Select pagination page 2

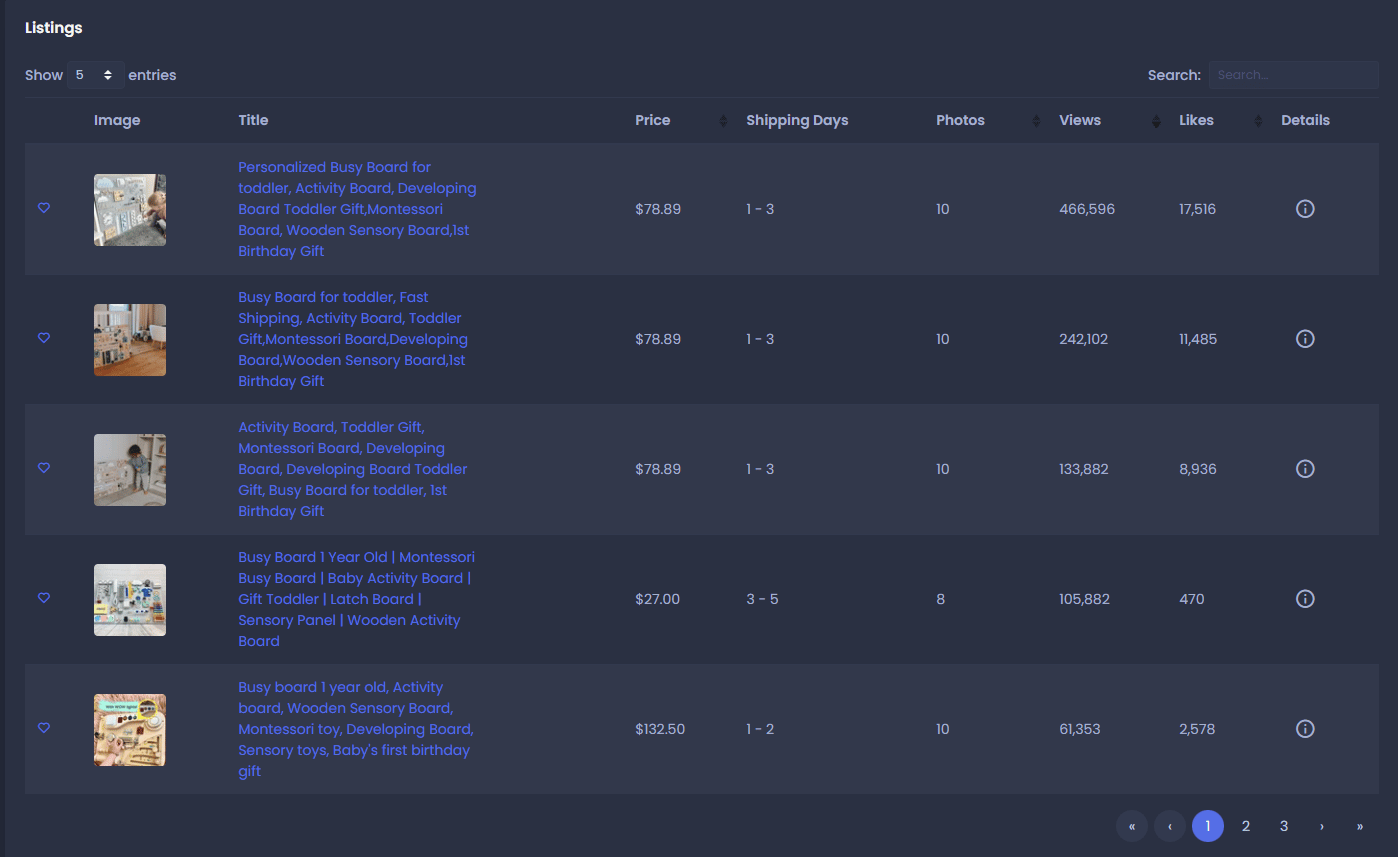click(1246, 826)
